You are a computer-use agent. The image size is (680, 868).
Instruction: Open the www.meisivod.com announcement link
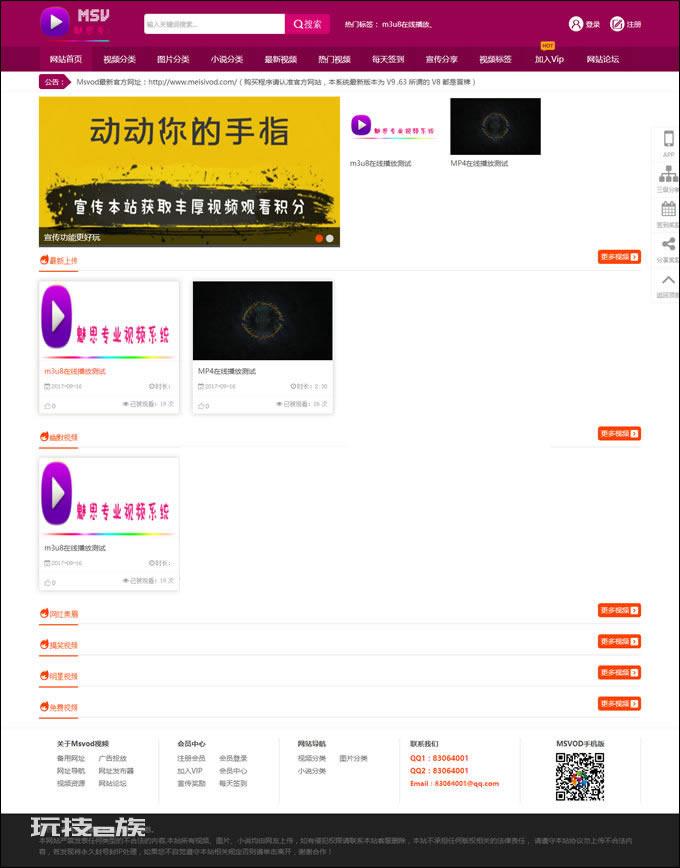[192, 82]
